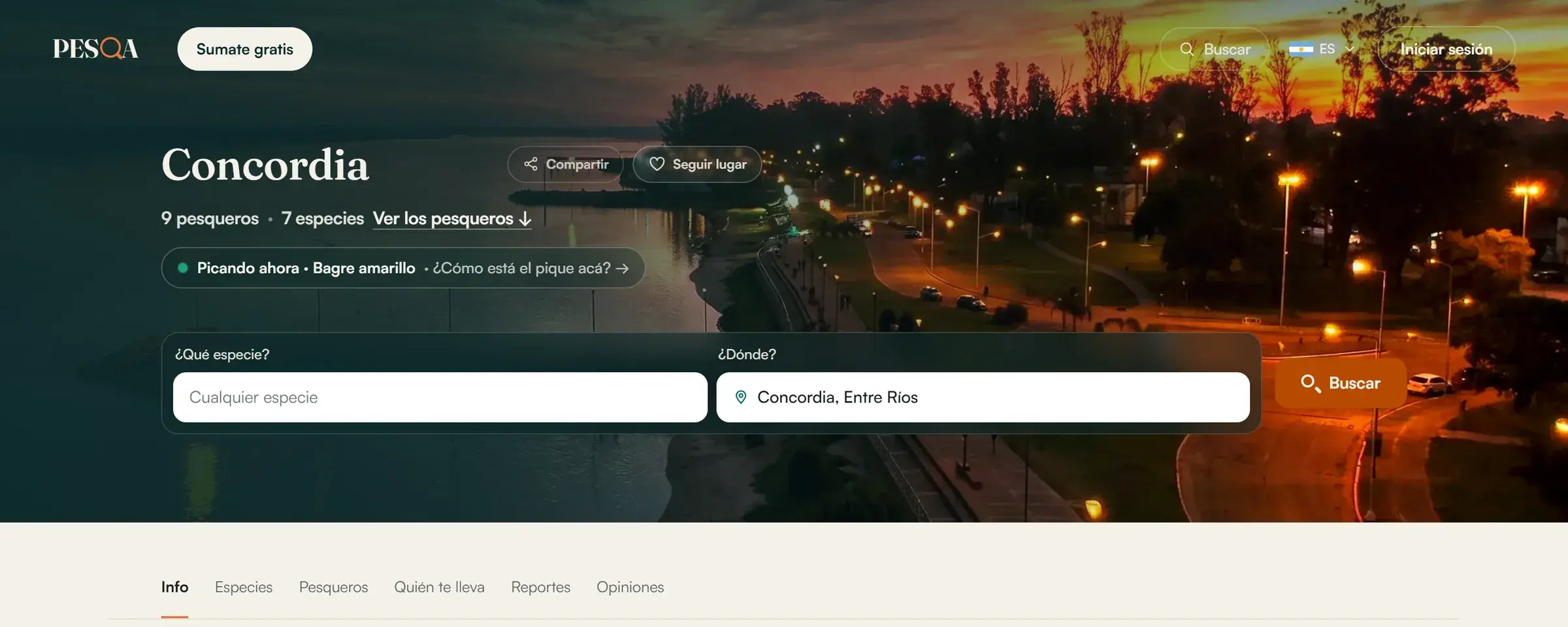The height and width of the screenshot is (627, 1568).
Task: Click the green Picando ahora status dot
Action: [x=183, y=268]
